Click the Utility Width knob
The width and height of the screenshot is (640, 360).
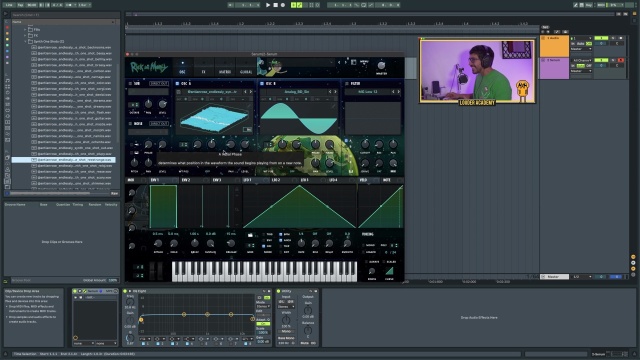[286, 319]
